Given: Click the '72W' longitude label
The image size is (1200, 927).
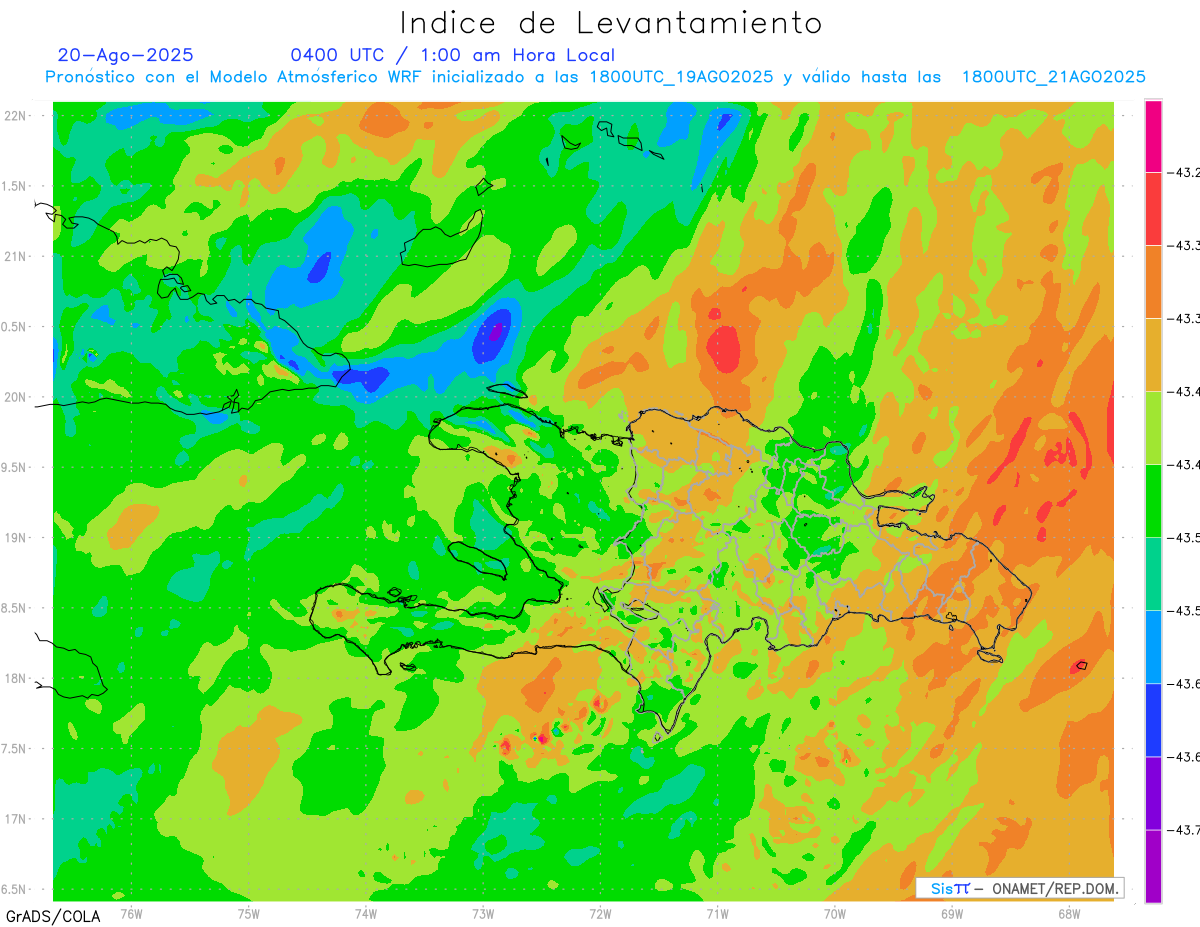Looking at the screenshot, I should [600, 914].
